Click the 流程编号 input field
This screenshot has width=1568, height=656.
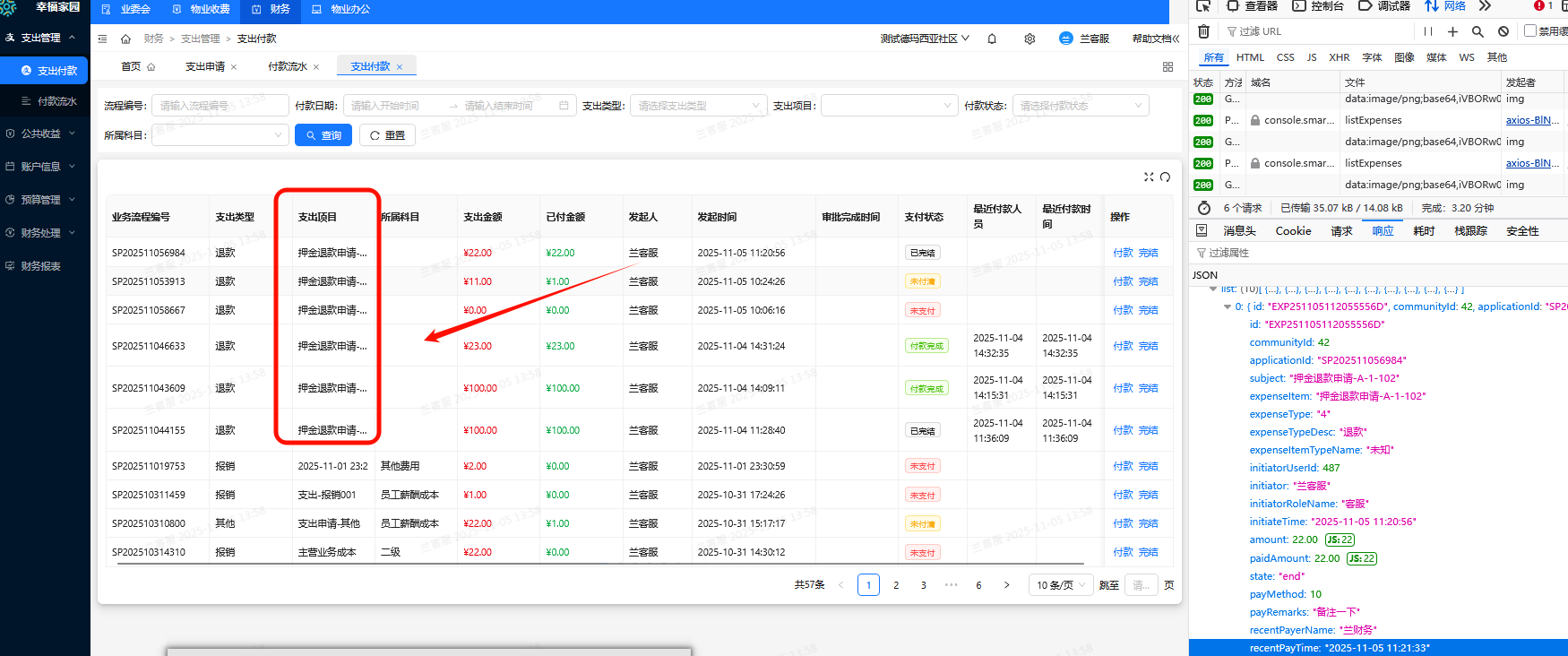[220, 106]
